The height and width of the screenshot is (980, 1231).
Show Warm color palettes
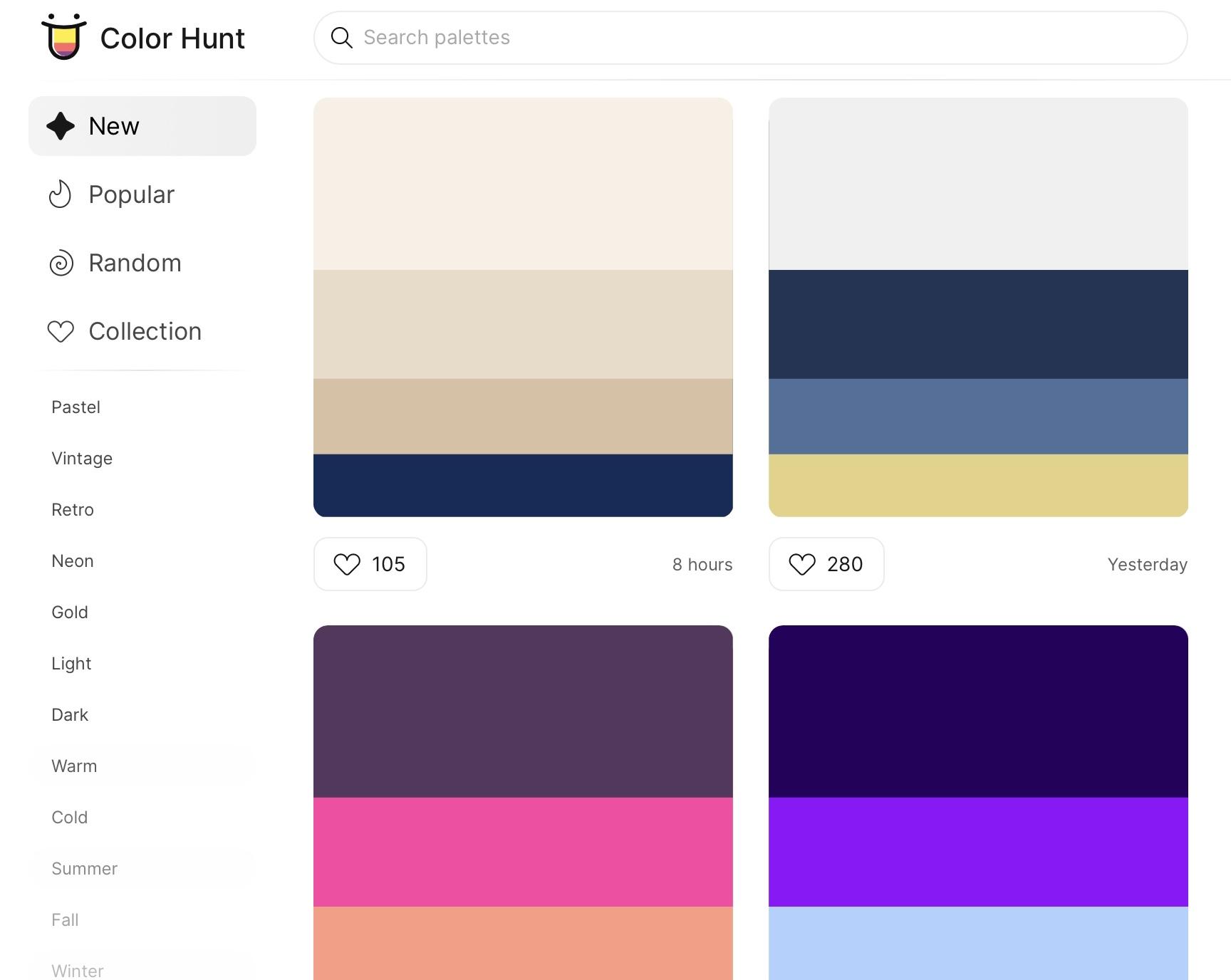click(74, 766)
